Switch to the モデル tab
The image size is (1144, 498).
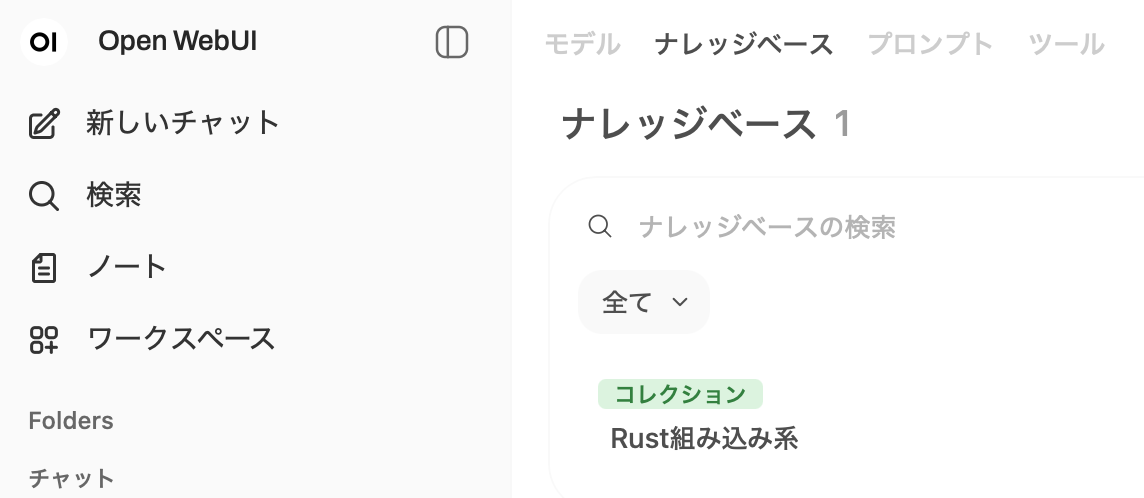(583, 44)
